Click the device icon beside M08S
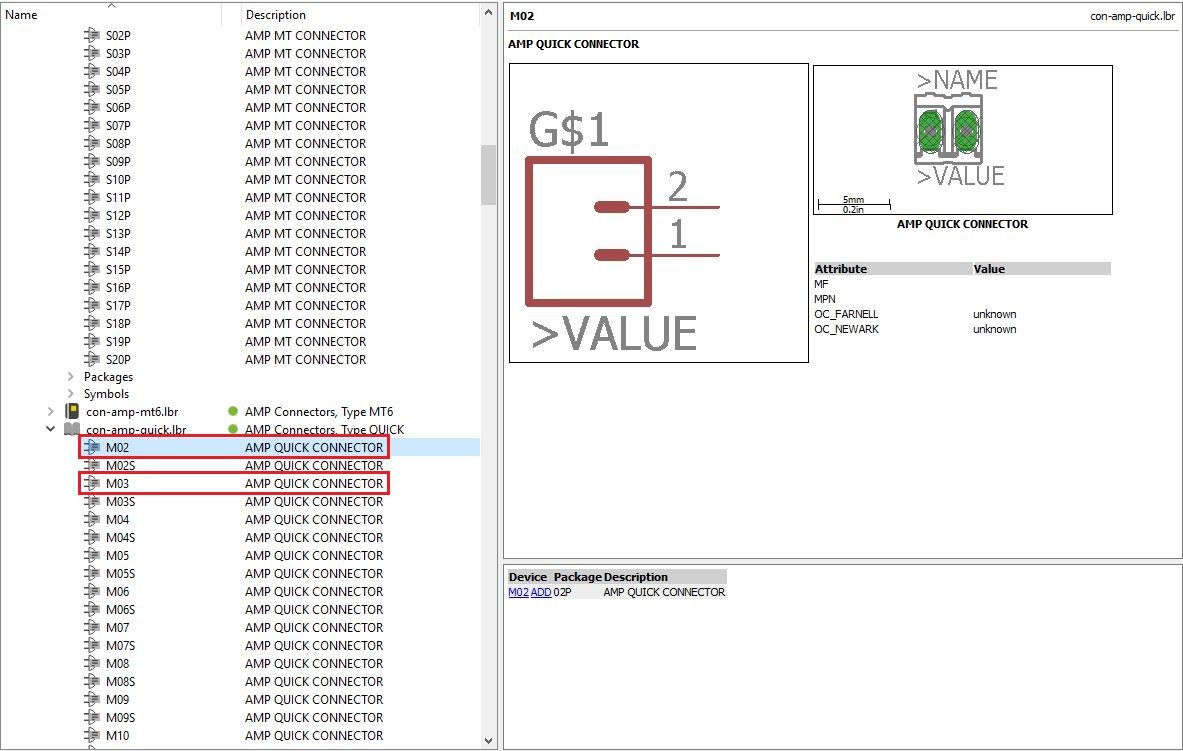 point(92,682)
